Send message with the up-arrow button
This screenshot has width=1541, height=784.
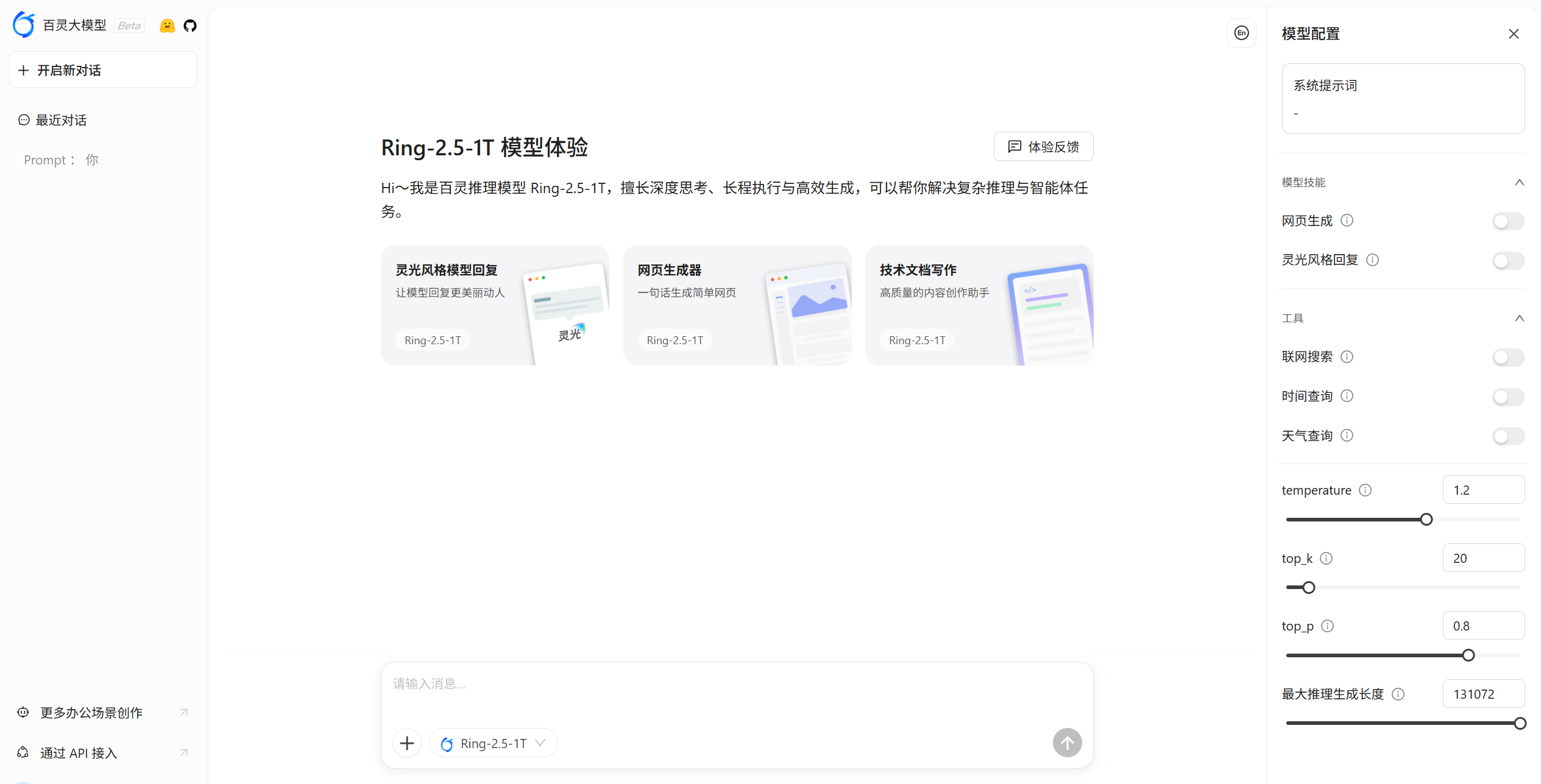pos(1067,743)
